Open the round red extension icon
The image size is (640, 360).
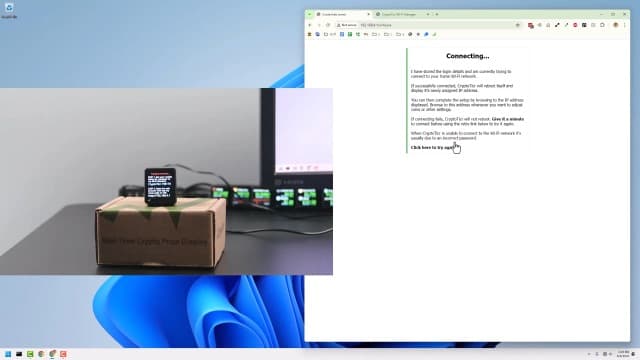pos(575,25)
